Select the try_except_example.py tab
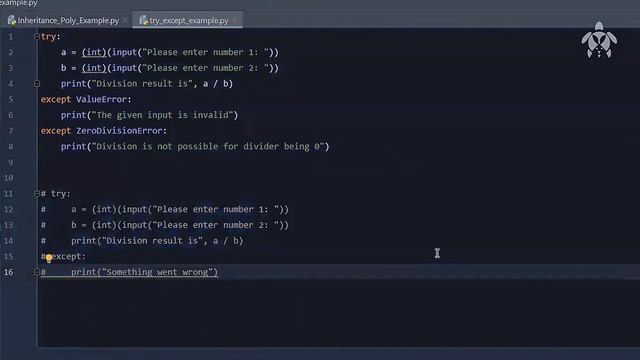640x360 pixels. (188, 20)
